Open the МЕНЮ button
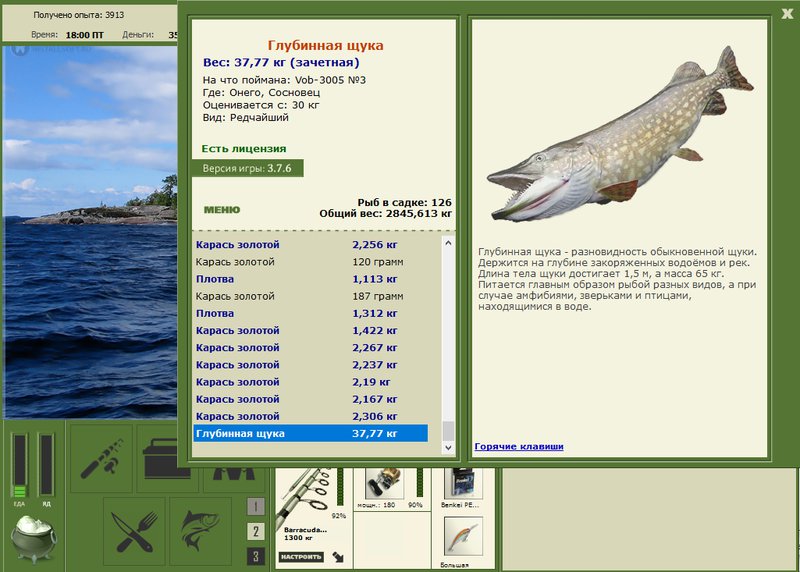 click(222, 210)
